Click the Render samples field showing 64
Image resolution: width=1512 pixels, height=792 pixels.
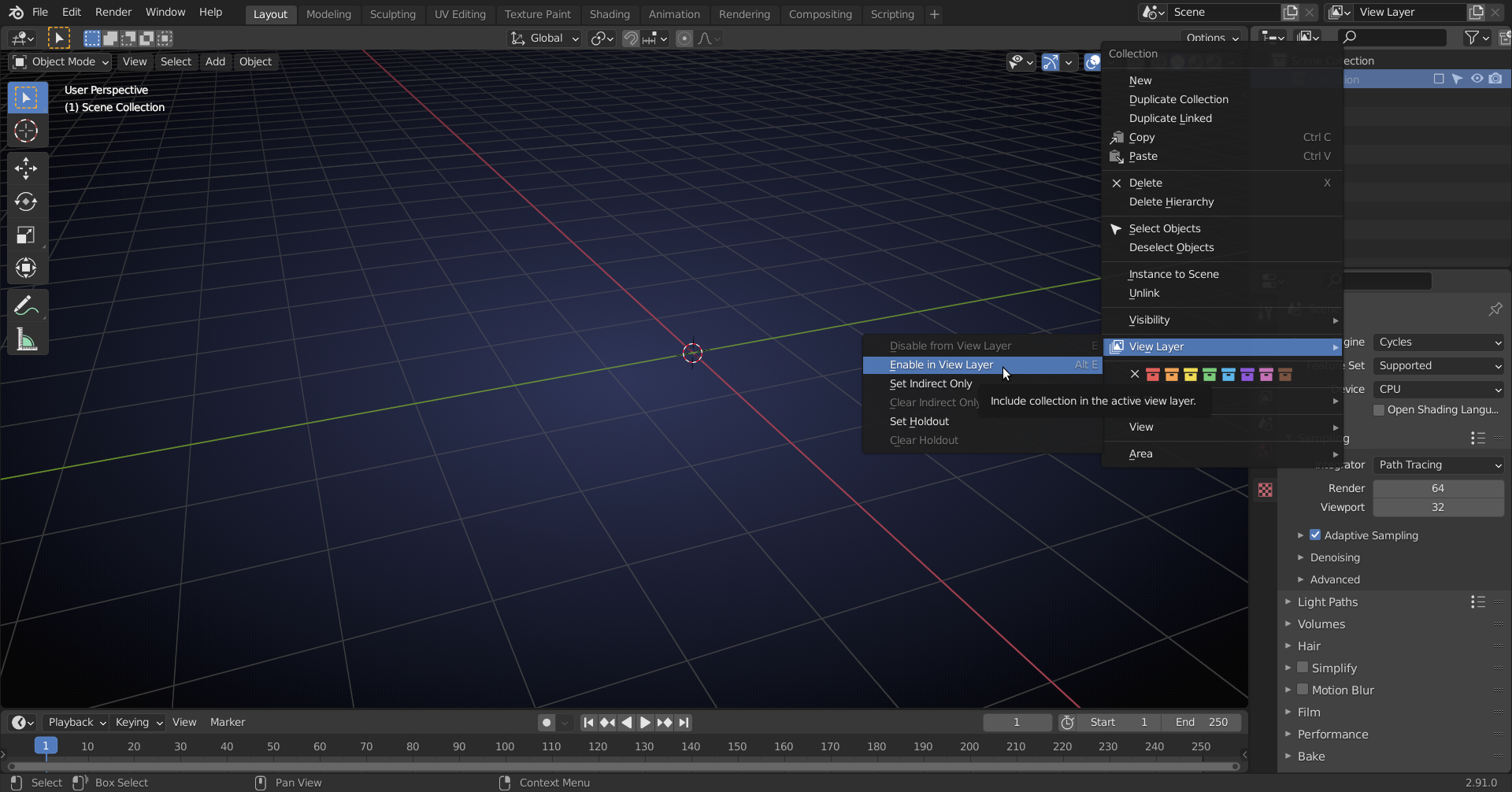(x=1439, y=489)
